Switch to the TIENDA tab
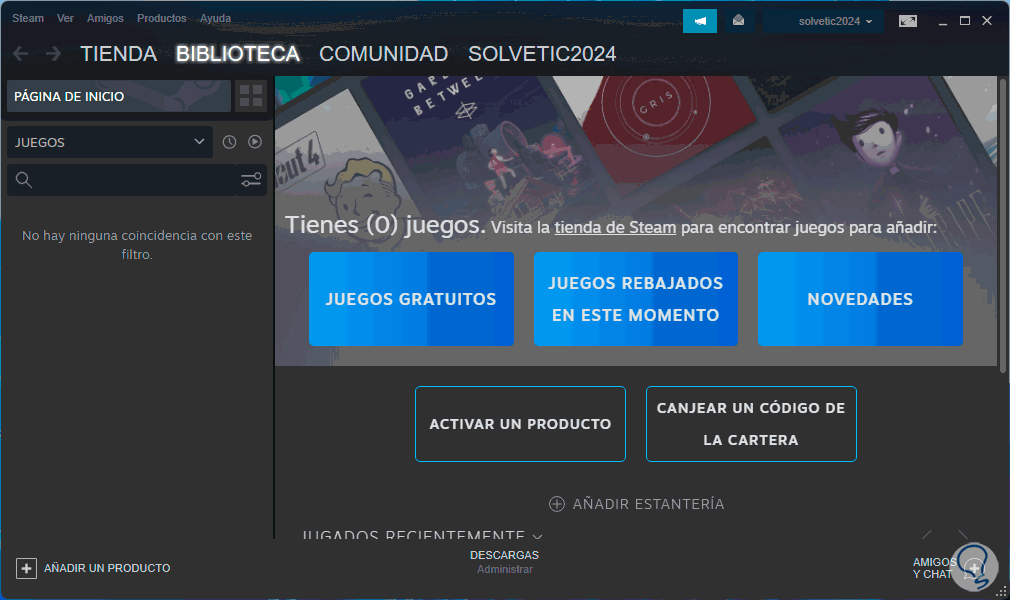Image resolution: width=1010 pixels, height=600 pixels. [x=119, y=53]
